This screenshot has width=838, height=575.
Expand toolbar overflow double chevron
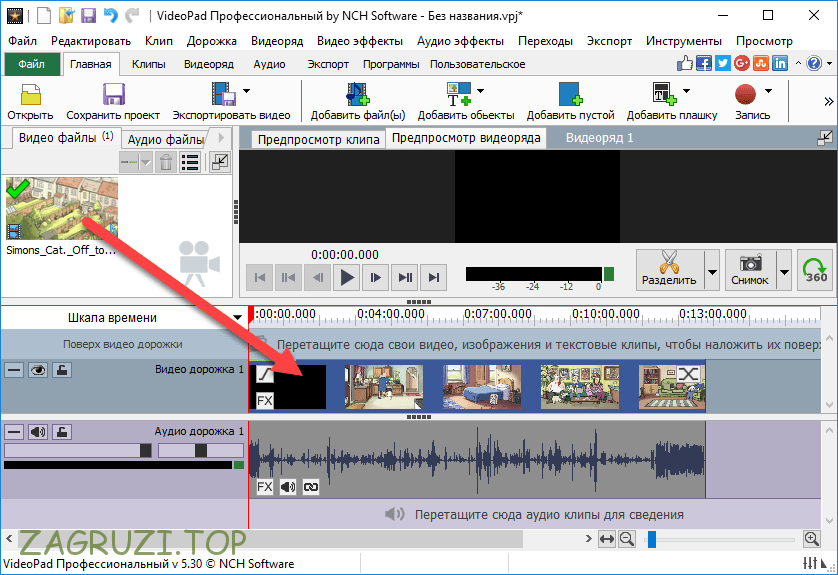coord(828,102)
